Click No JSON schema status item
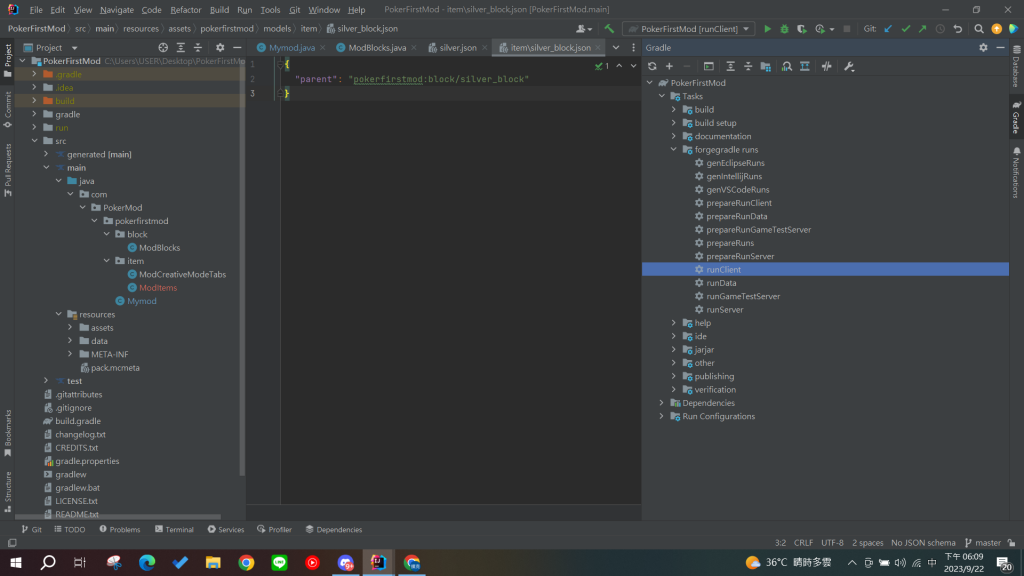This screenshot has height=576, width=1024. click(x=923, y=543)
